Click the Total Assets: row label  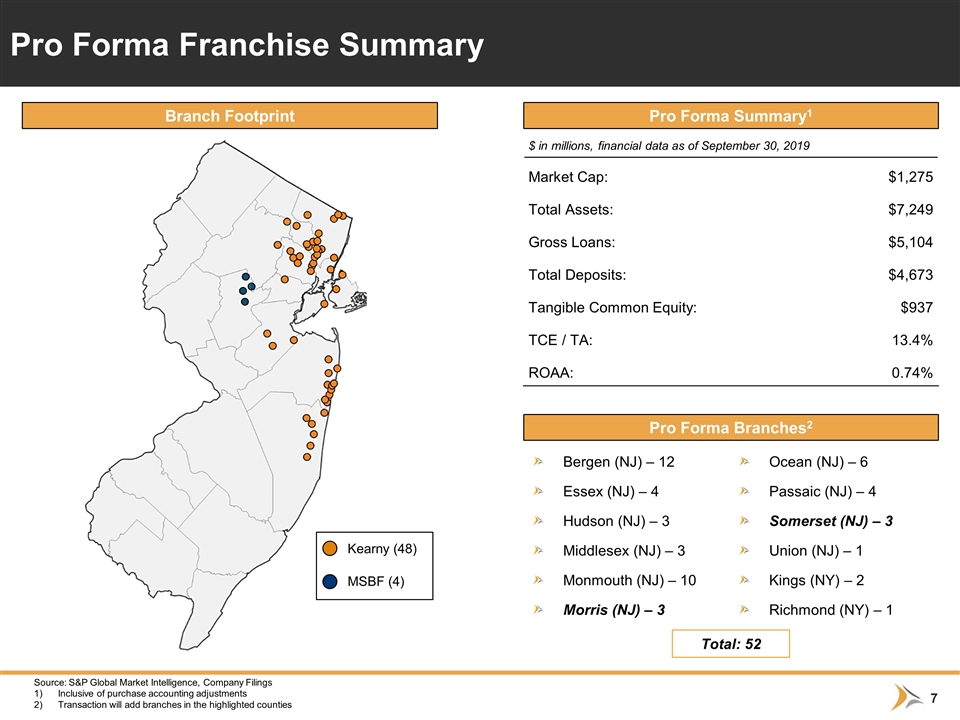tap(571, 209)
